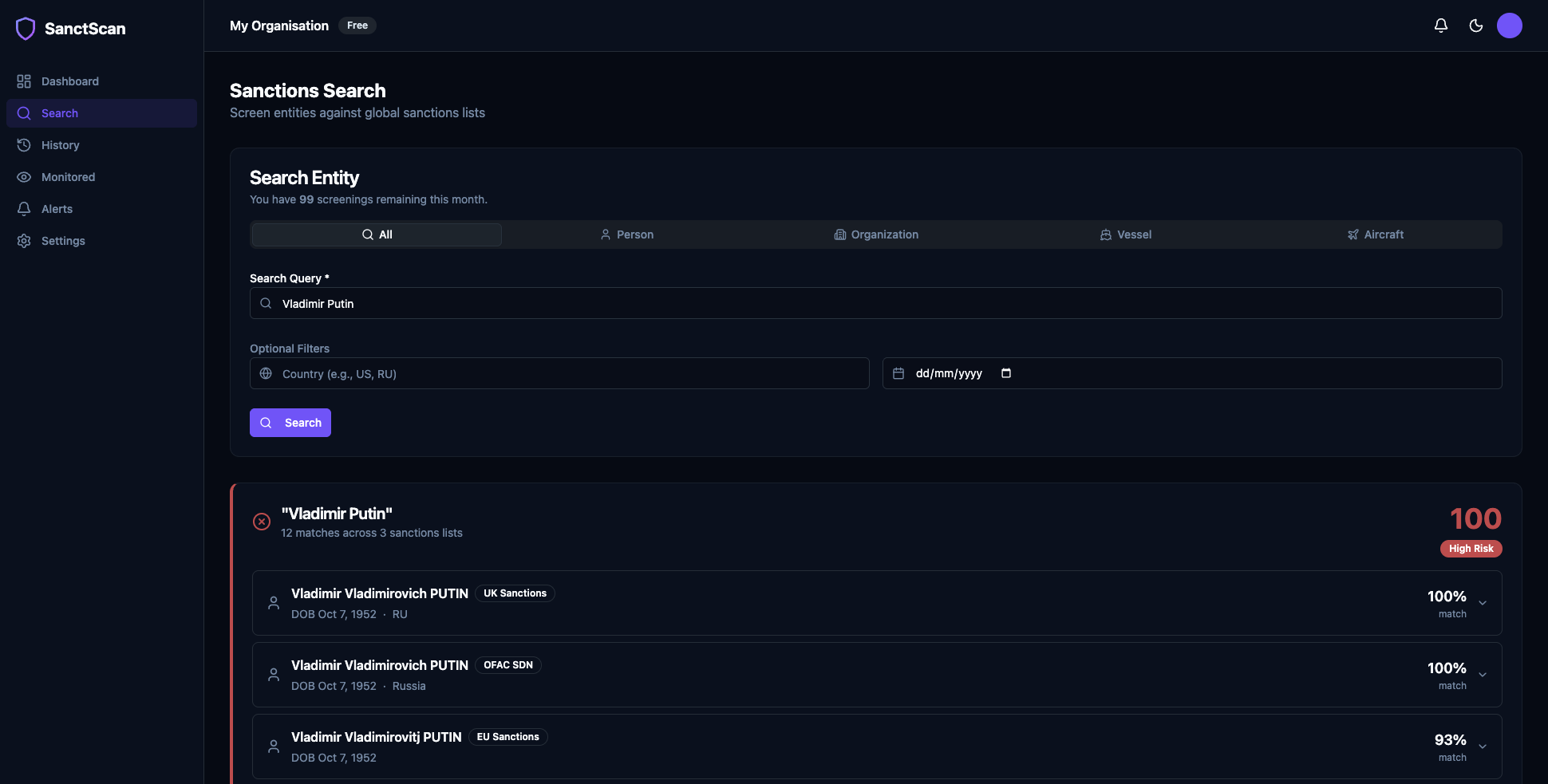
Task: Click the UK Sanctions badge
Action: pyautogui.click(x=515, y=593)
